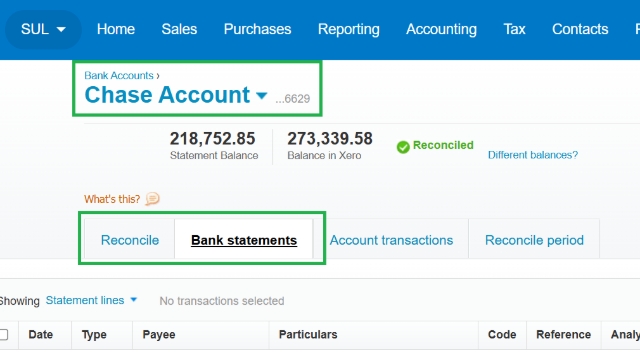Viewport: 640px width, 360px height.
Task: Open the SUL organisation dropdown
Action: 43,29
